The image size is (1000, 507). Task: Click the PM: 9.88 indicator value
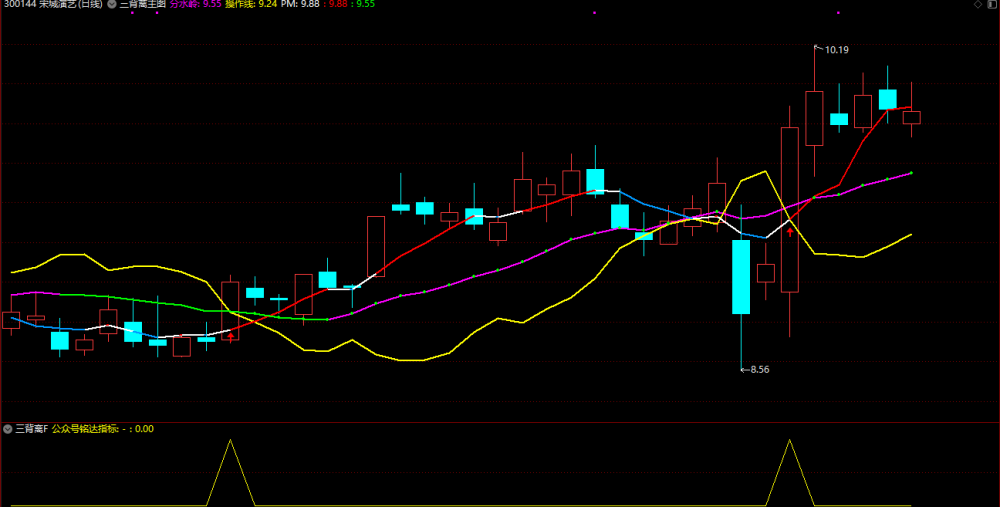pos(300,4)
